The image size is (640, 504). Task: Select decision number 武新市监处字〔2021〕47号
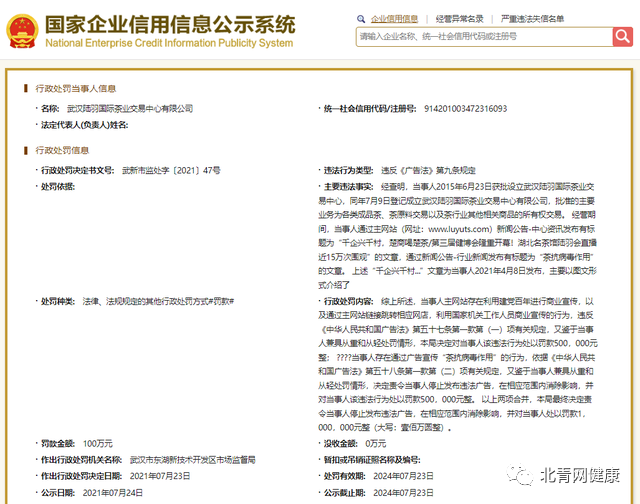point(171,170)
